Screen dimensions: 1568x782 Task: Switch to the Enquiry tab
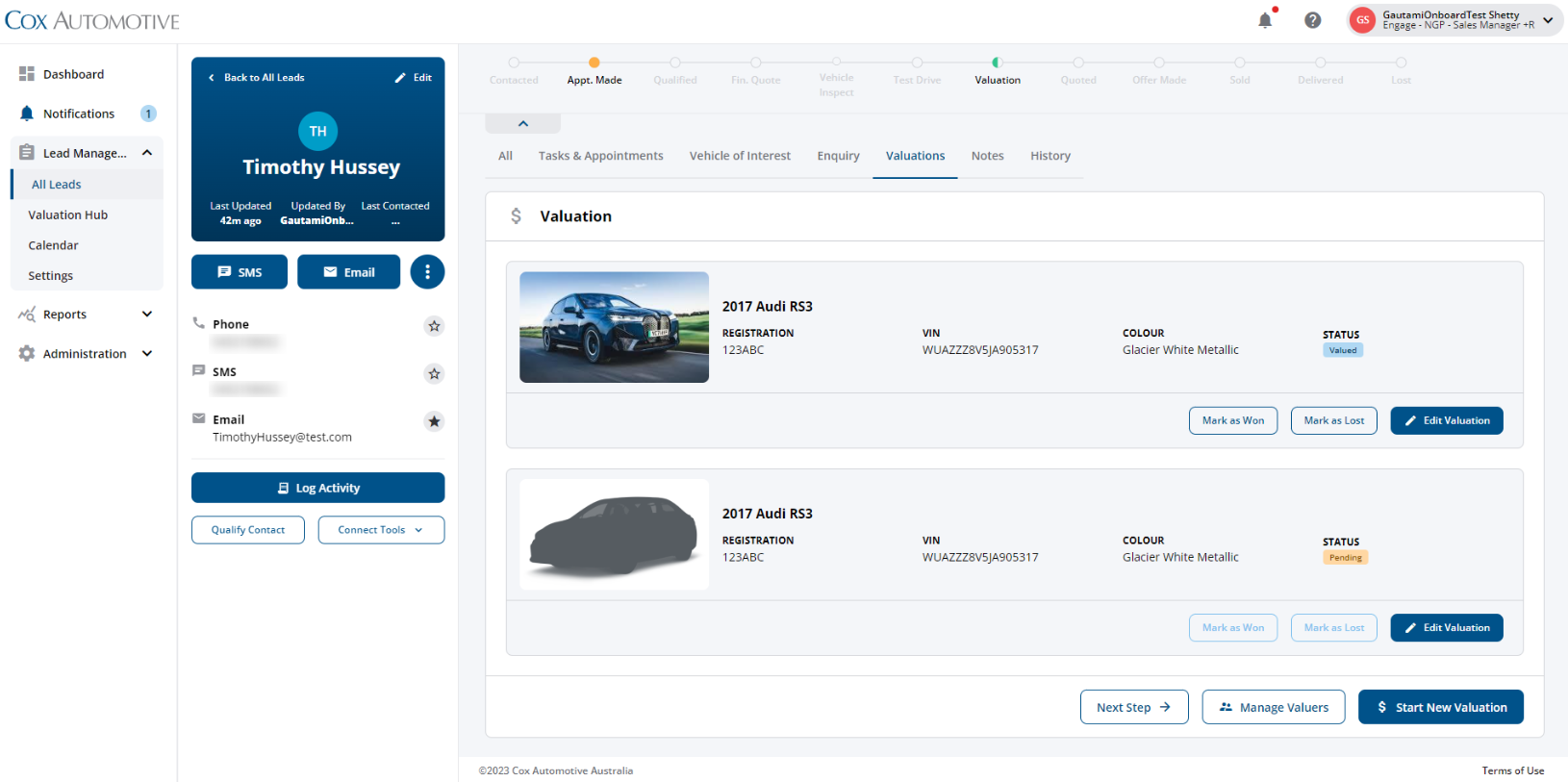[x=839, y=156]
